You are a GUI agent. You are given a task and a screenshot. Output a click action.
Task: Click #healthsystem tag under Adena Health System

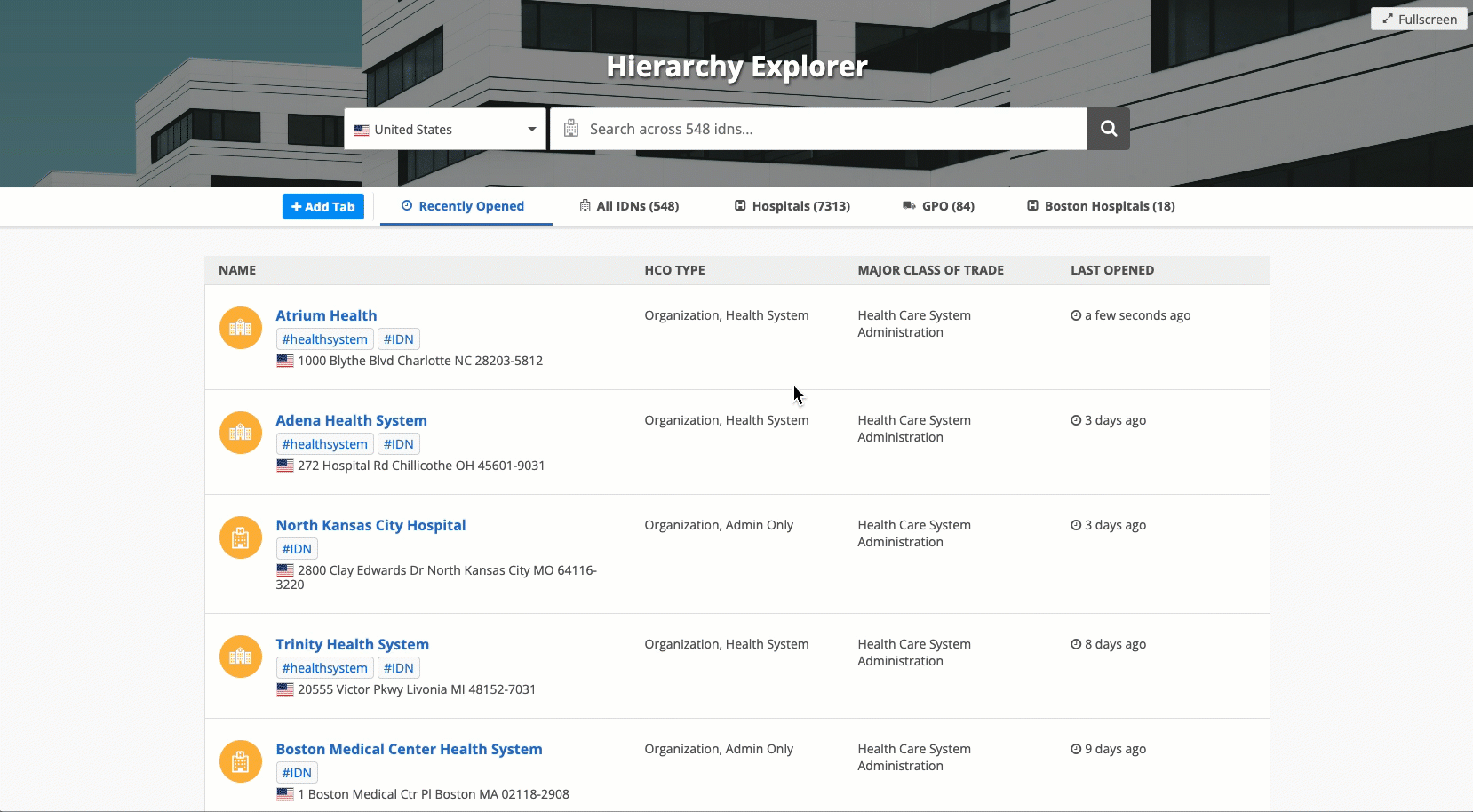point(324,444)
